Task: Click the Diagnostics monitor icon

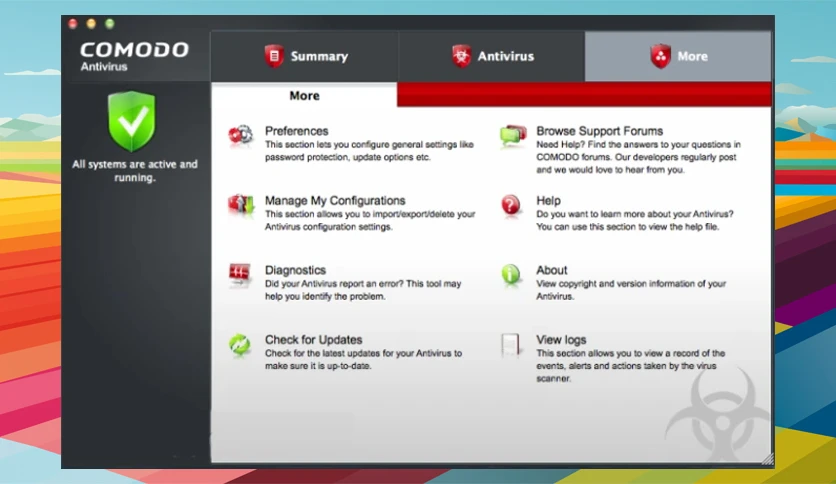Action: click(240, 275)
